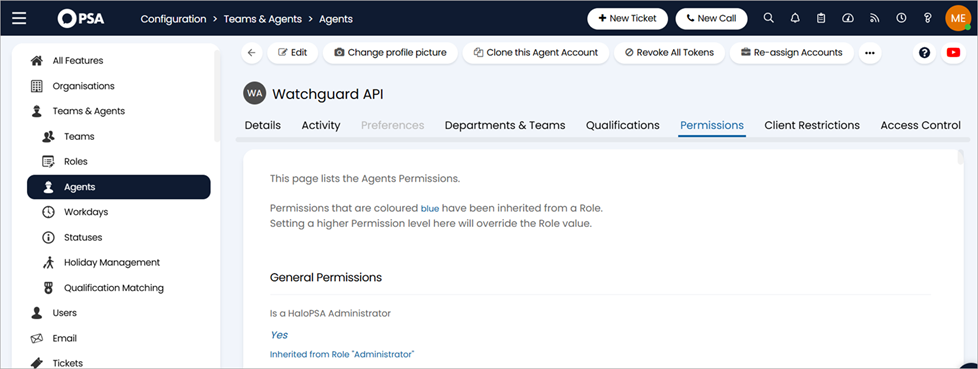Screen dimensions: 978x369
Task: Open Statuses sidebar item
Action: pos(119,237)
